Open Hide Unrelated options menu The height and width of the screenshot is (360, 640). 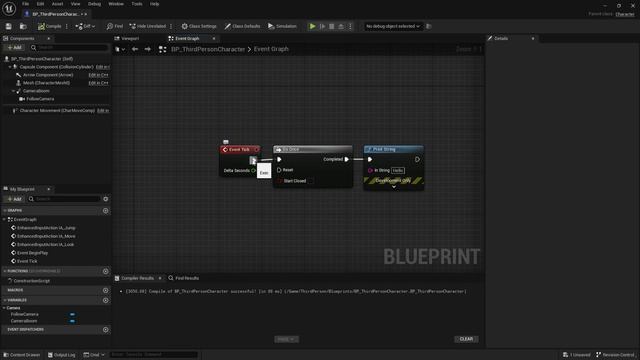click(171, 26)
